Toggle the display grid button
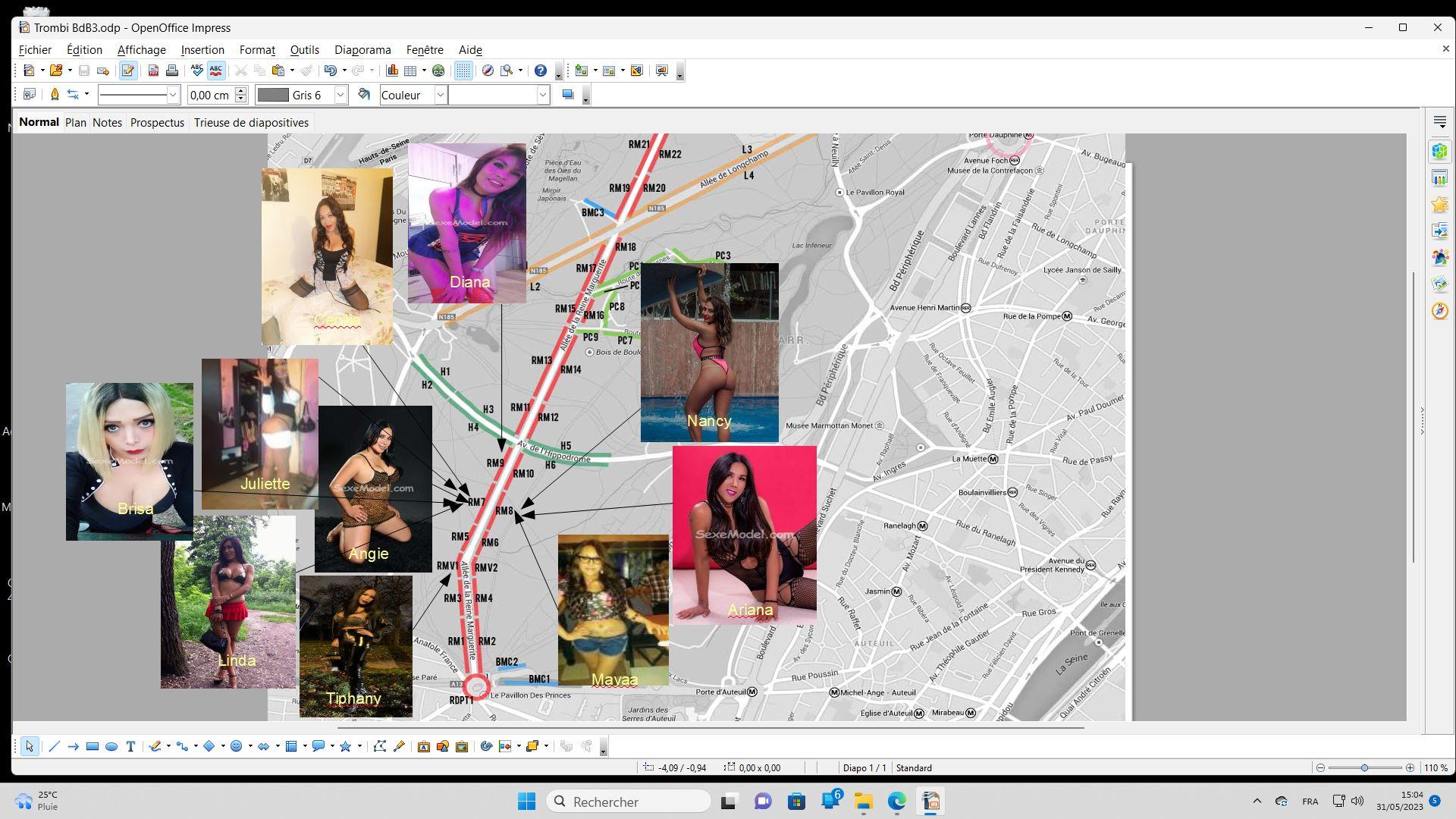The height and width of the screenshot is (819, 1456). click(x=463, y=71)
